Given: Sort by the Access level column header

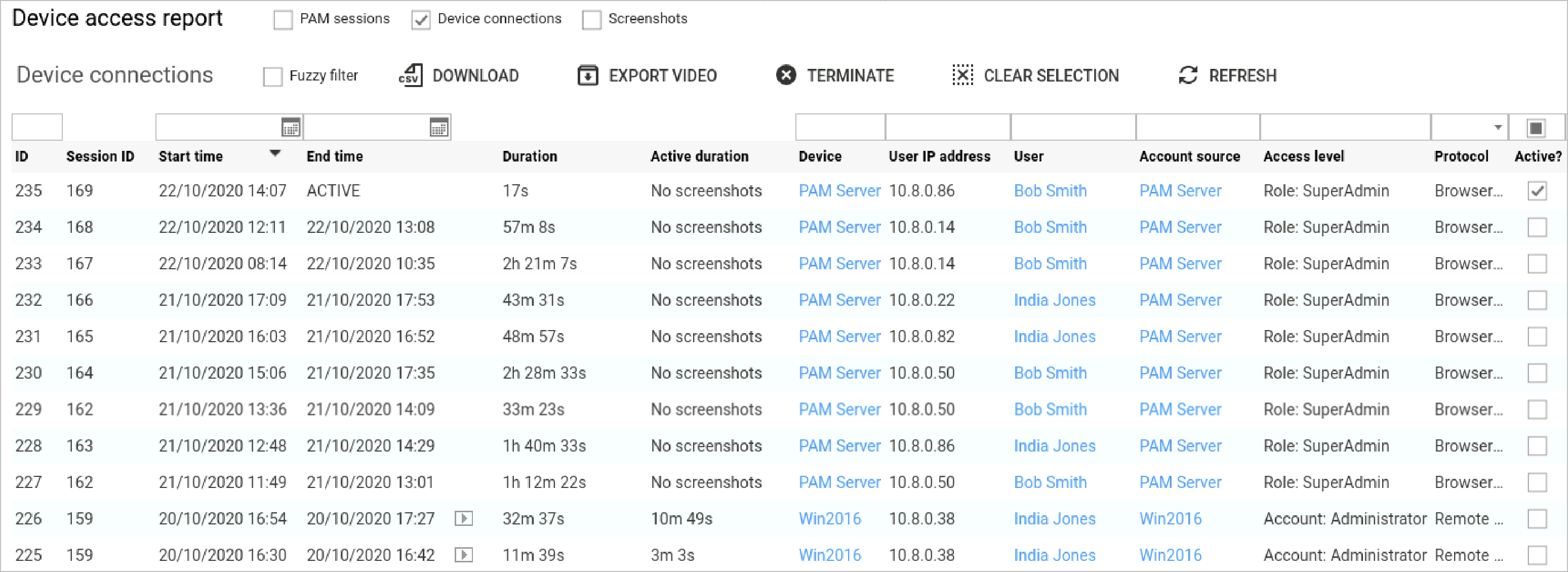Looking at the screenshot, I should coord(1304,156).
